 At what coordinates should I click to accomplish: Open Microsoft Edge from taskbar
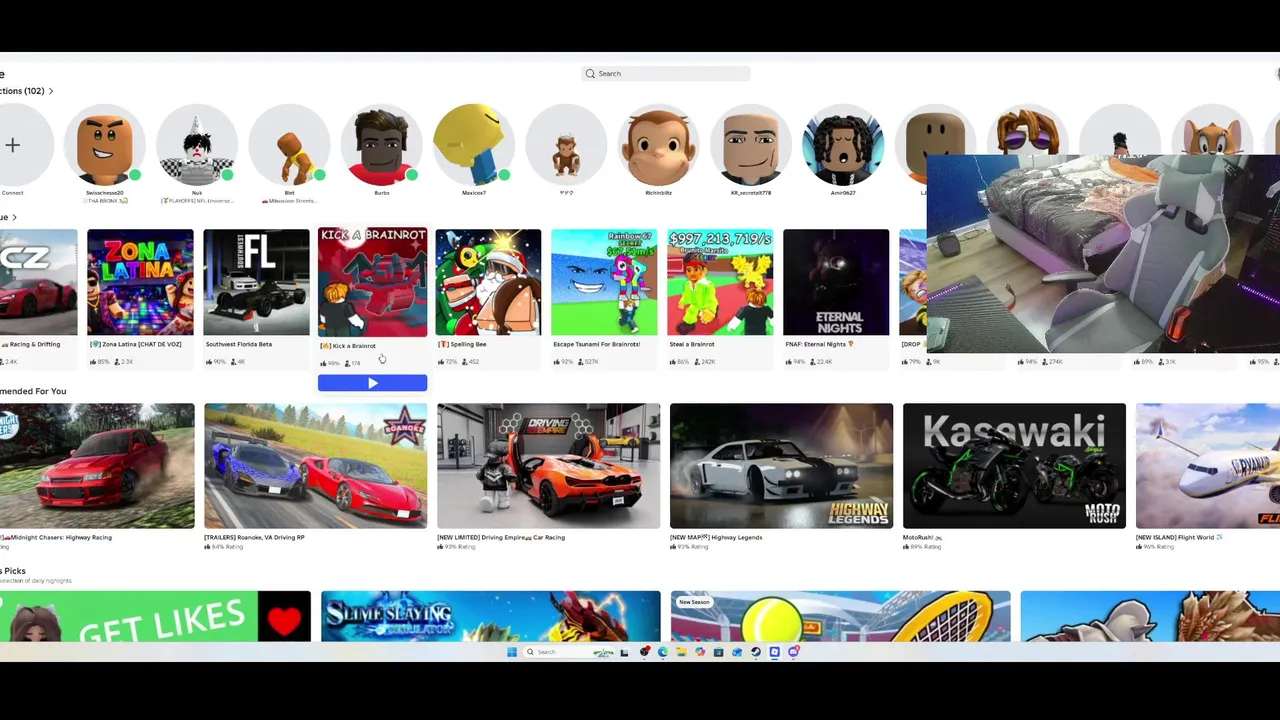click(x=663, y=652)
